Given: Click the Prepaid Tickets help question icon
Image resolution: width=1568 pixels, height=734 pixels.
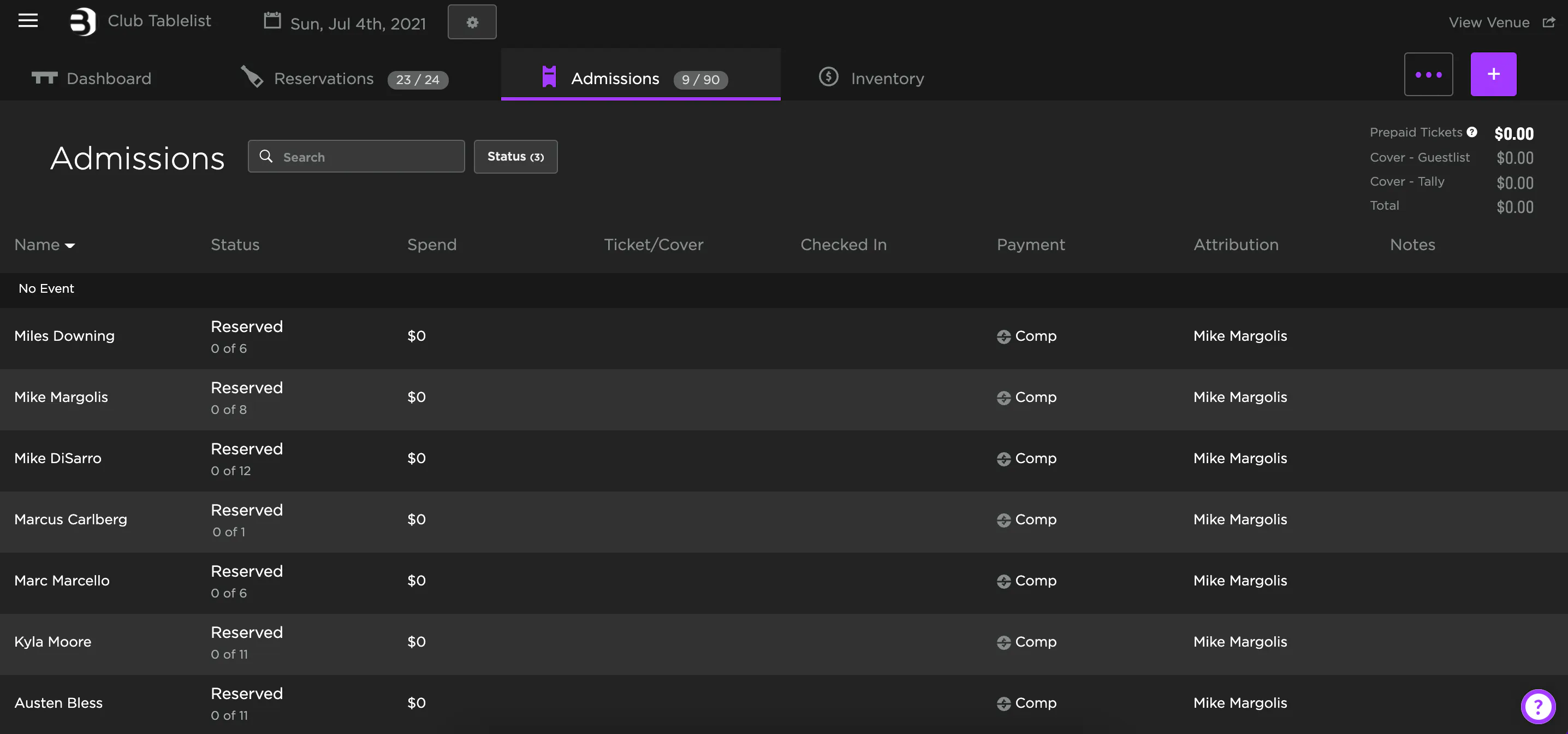Looking at the screenshot, I should coord(1472,132).
